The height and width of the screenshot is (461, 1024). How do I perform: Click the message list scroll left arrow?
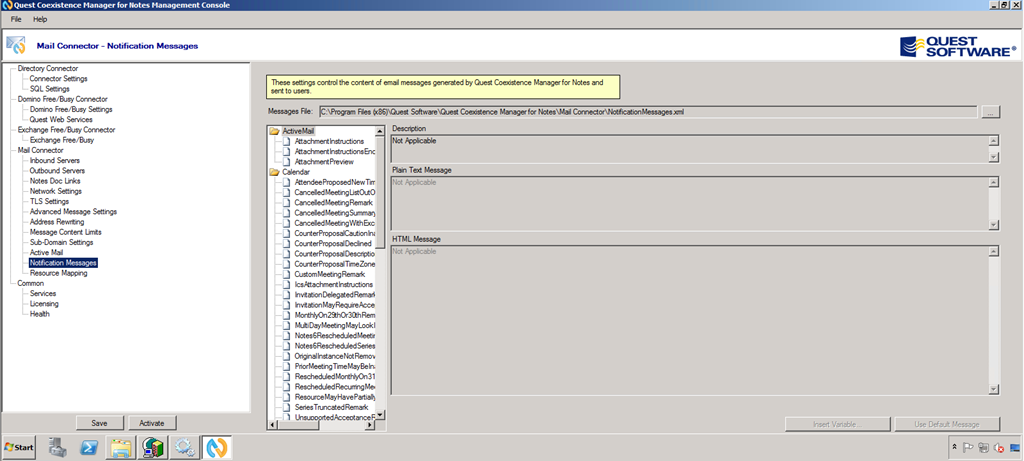coord(272,425)
